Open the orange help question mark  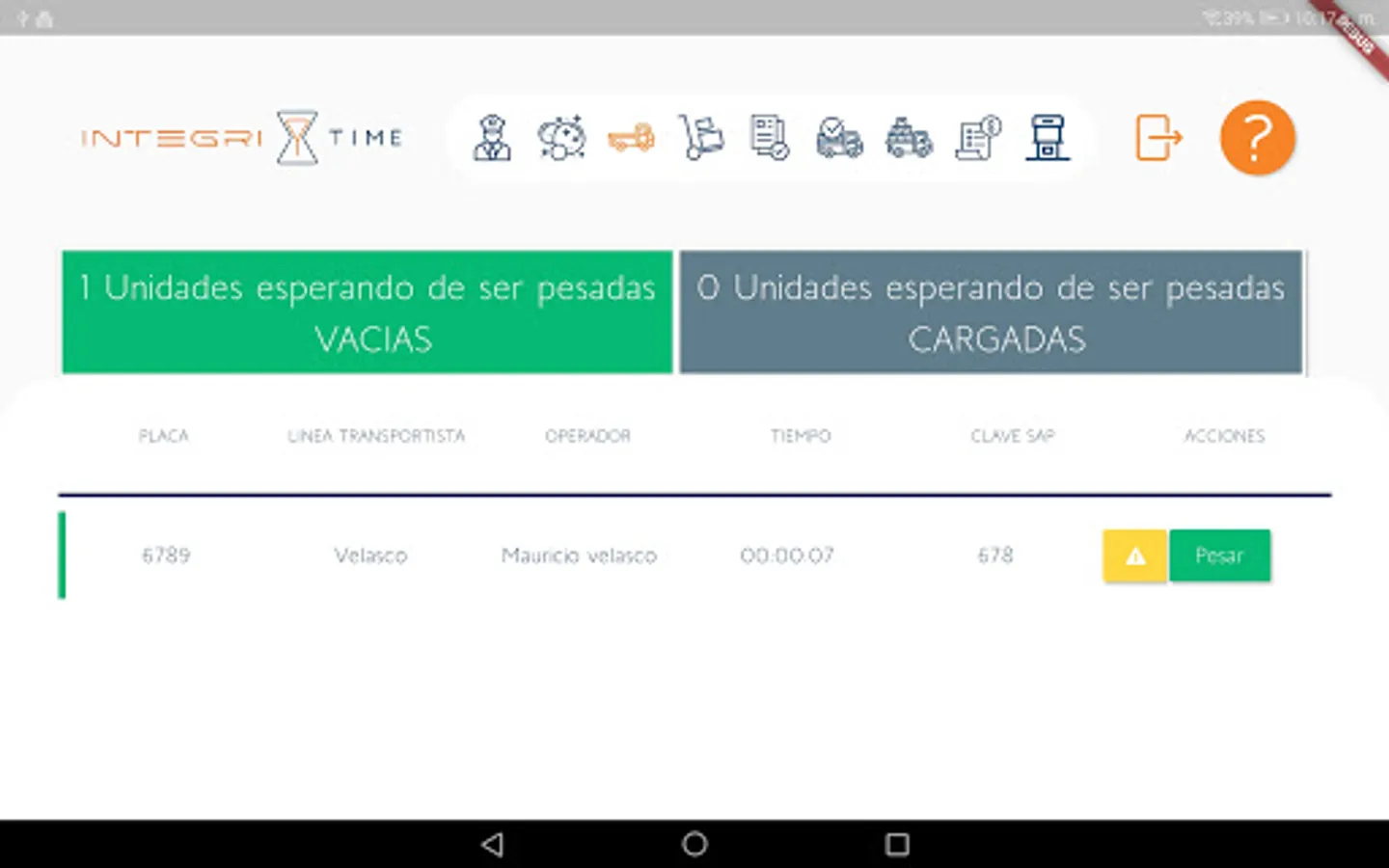[x=1256, y=138]
